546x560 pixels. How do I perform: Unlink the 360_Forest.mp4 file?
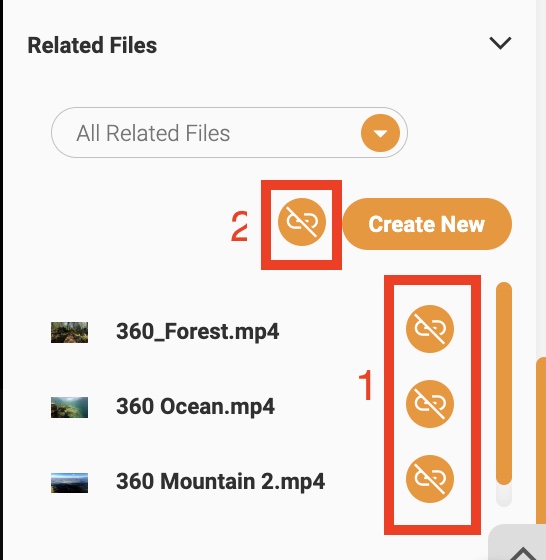[430, 329]
